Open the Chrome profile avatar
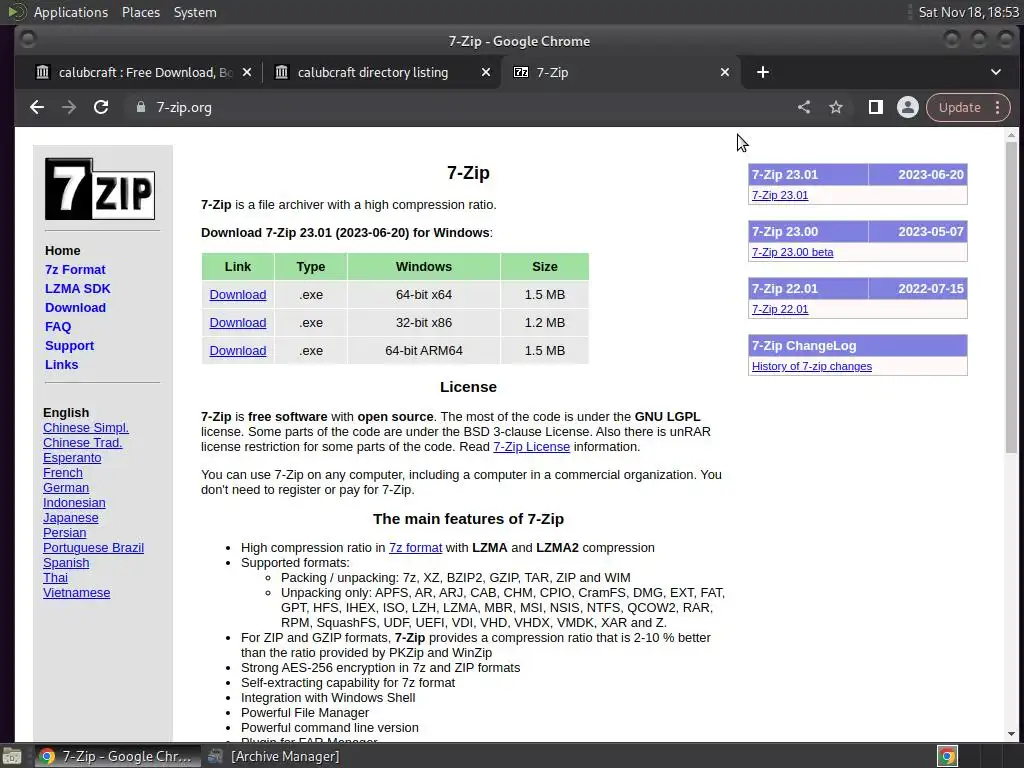 [x=907, y=108]
